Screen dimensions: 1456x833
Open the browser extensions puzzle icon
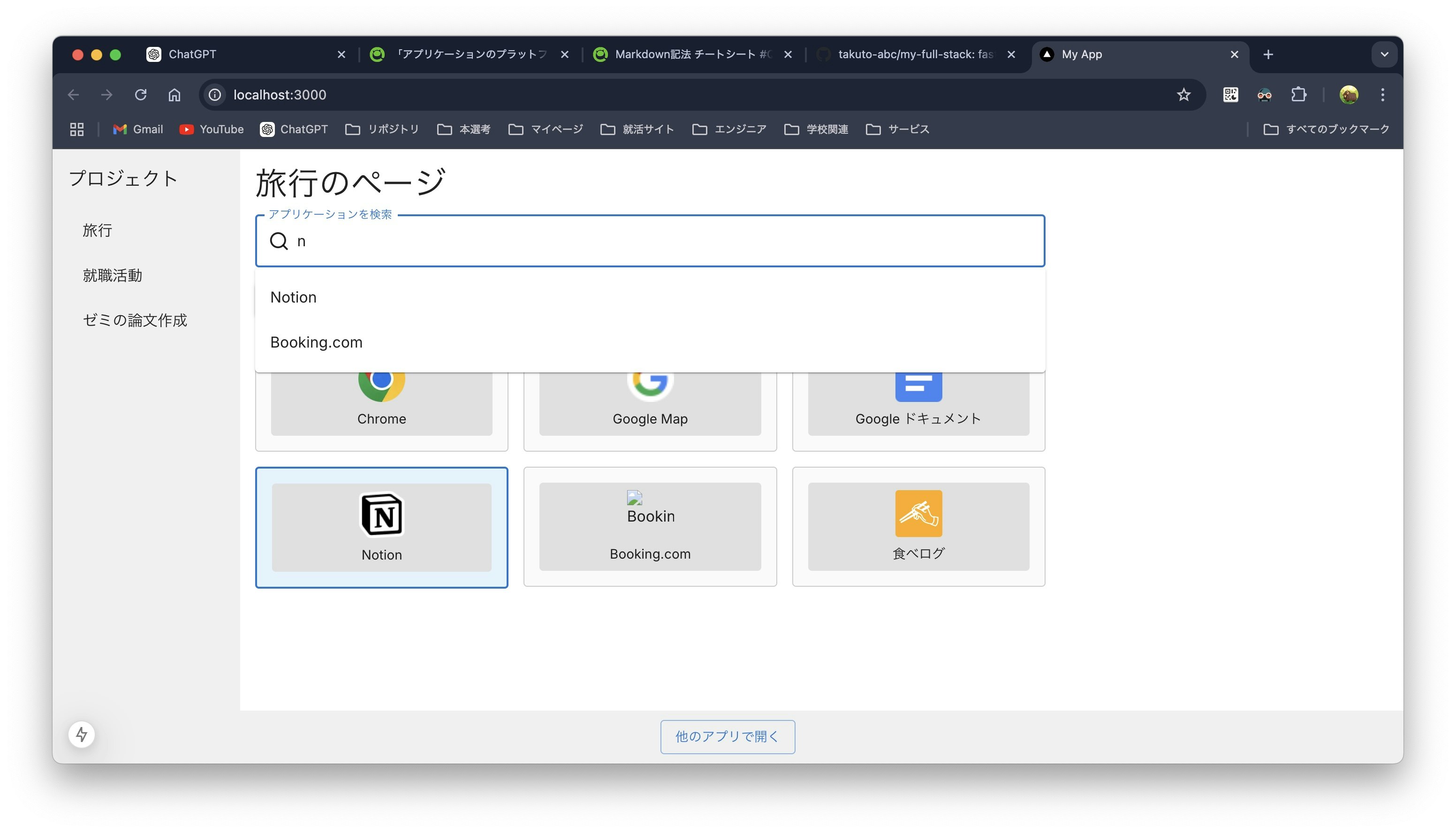[x=1298, y=95]
